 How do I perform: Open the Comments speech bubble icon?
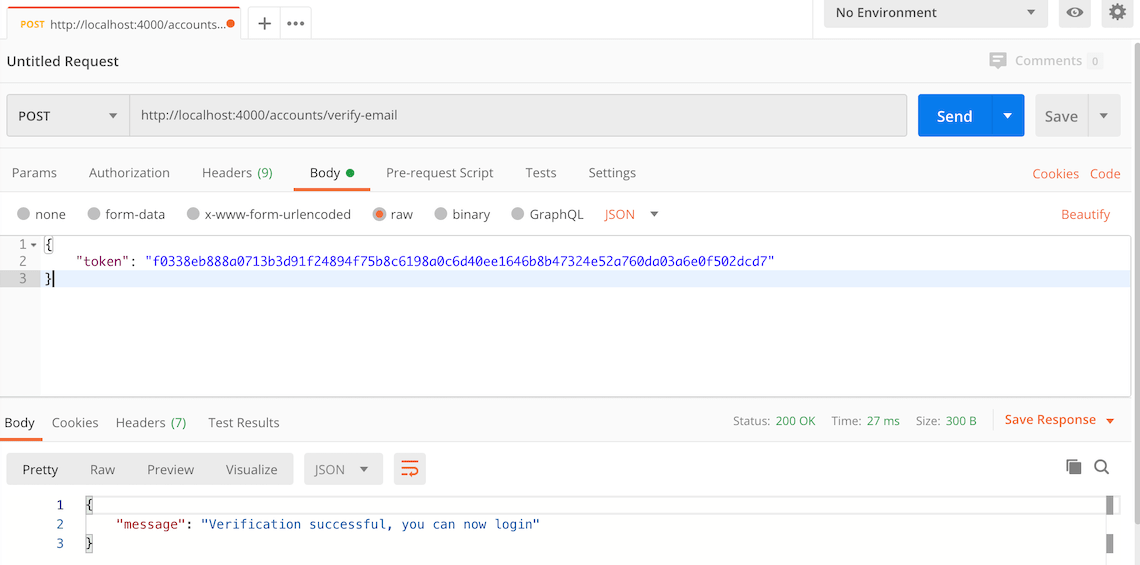click(998, 60)
